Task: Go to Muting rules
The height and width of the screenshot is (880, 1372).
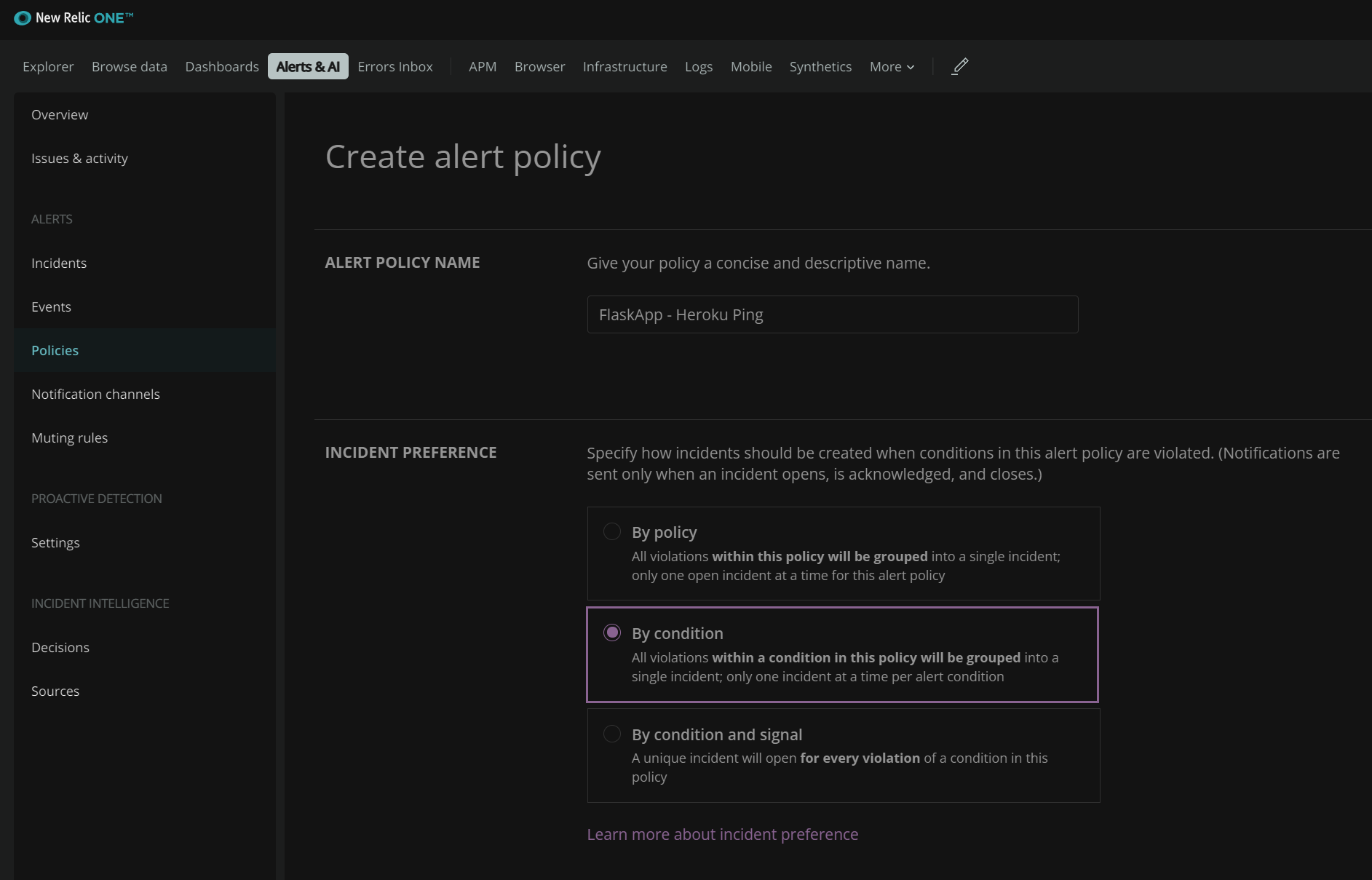Action: tap(145, 437)
